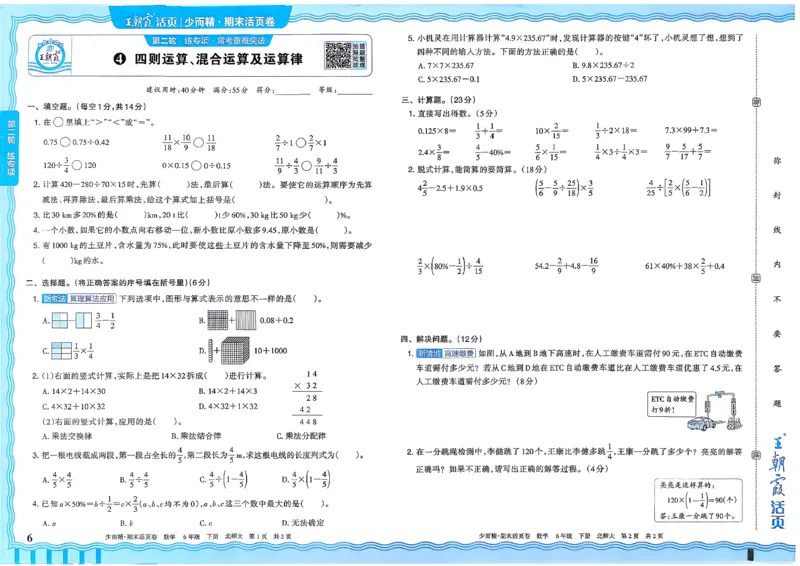Viewport: 800px width, 566px height.
Task: Click the question about 1000 kg 土豆片
Action: [203, 253]
